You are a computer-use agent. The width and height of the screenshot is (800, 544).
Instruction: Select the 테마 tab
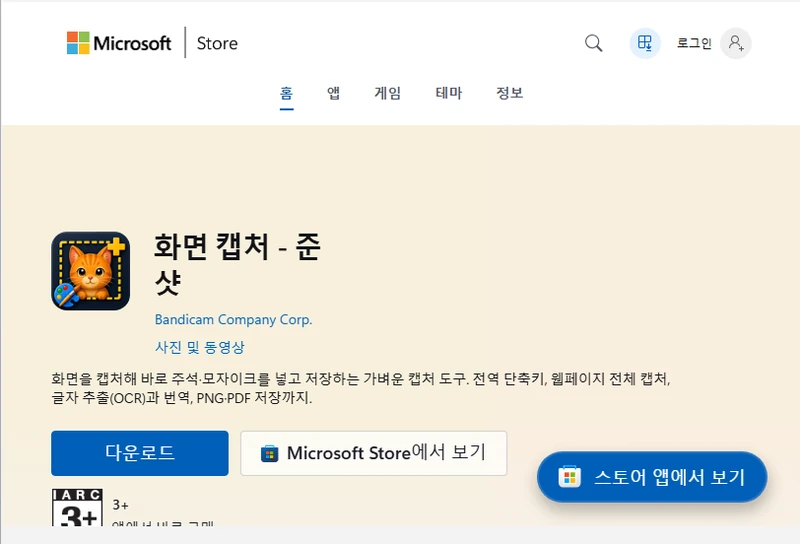pyautogui.click(x=449, y=93)
